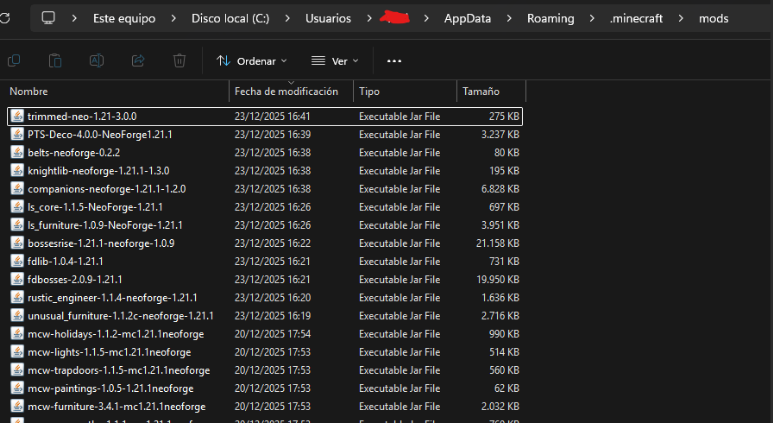This screenshot has width=773, height=423.
Task: Expand chevron after Este equipo
Action: pos(174,18)
